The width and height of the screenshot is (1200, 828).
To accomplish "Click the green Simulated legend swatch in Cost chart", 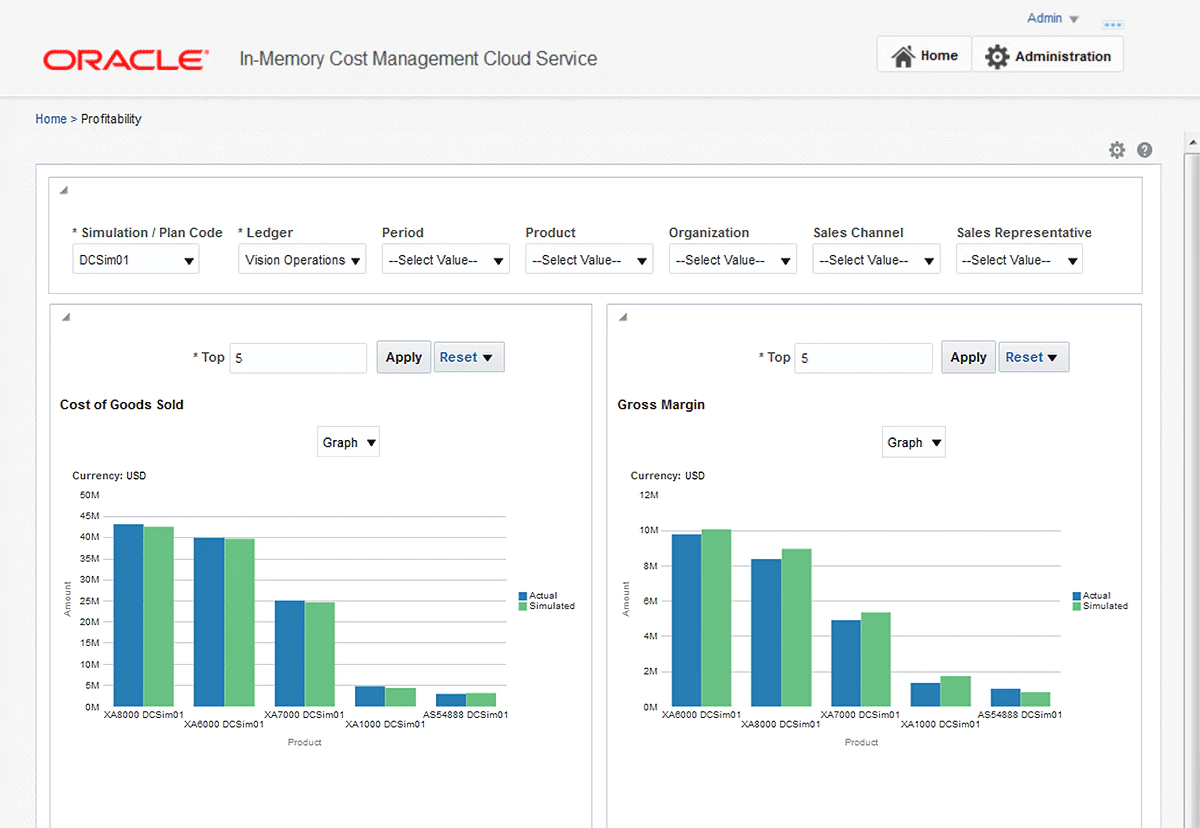I will pyautogui.click(x=523, y=606).
